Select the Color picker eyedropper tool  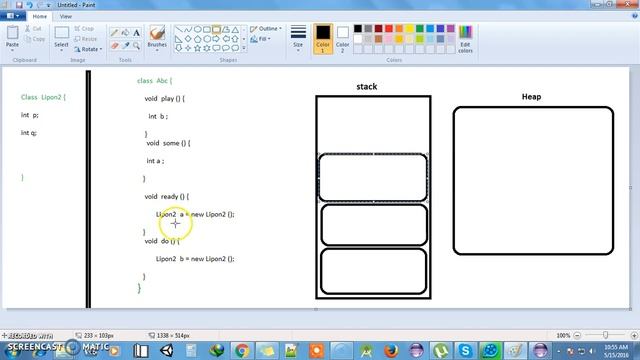(125, 46)
